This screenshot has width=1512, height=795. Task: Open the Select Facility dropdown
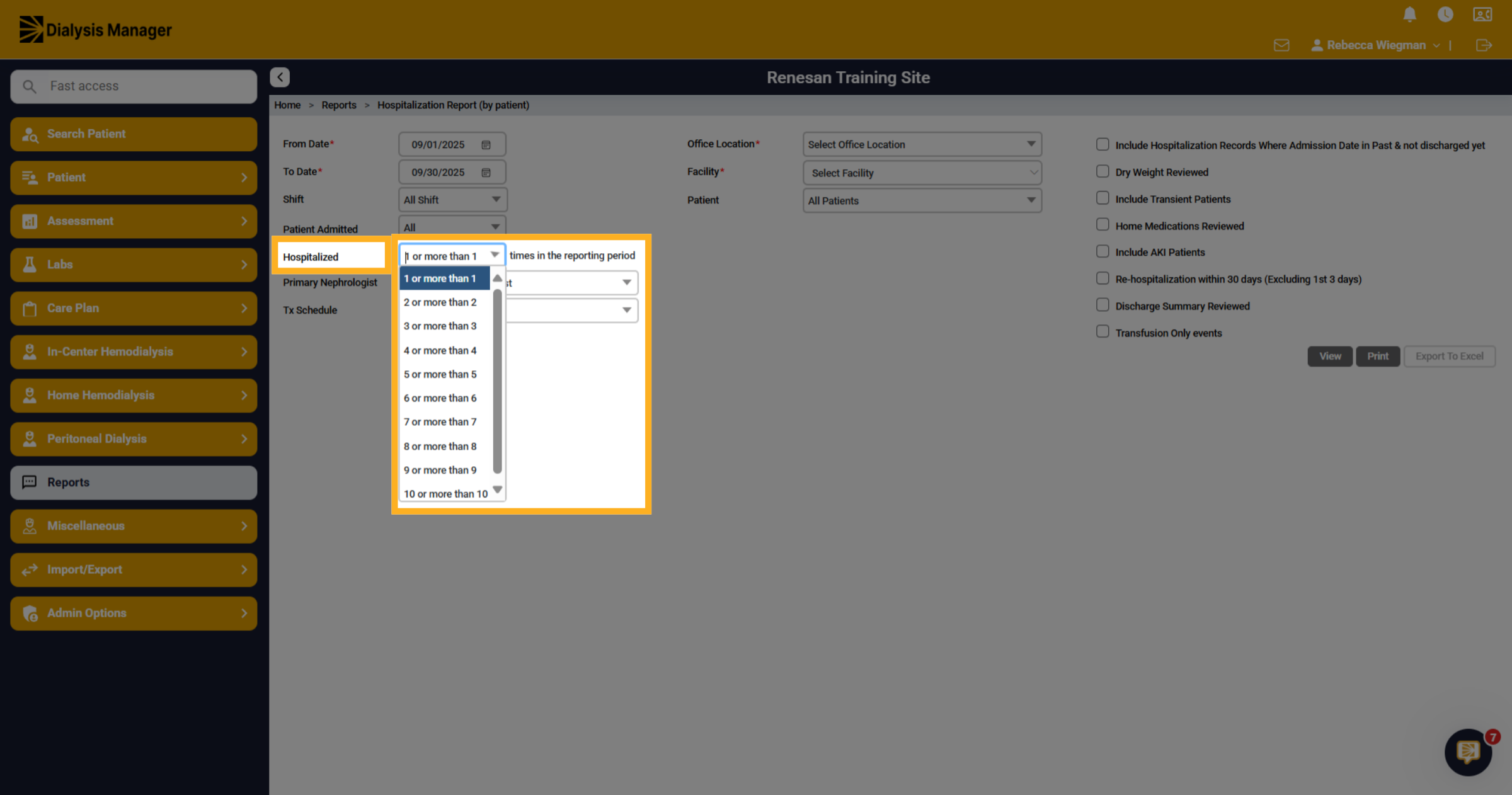(x=922, y=173)
